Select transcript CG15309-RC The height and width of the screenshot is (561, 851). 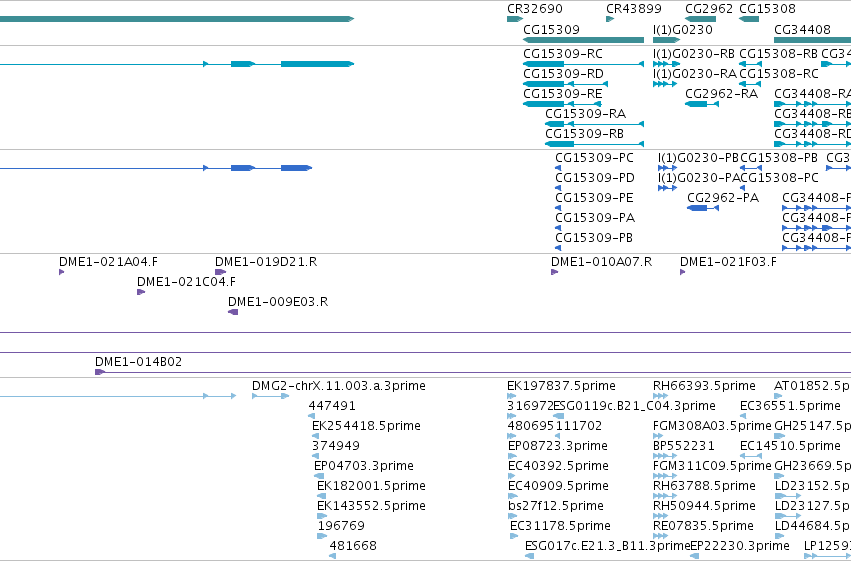pyautogui.click(x=583, y=64)
